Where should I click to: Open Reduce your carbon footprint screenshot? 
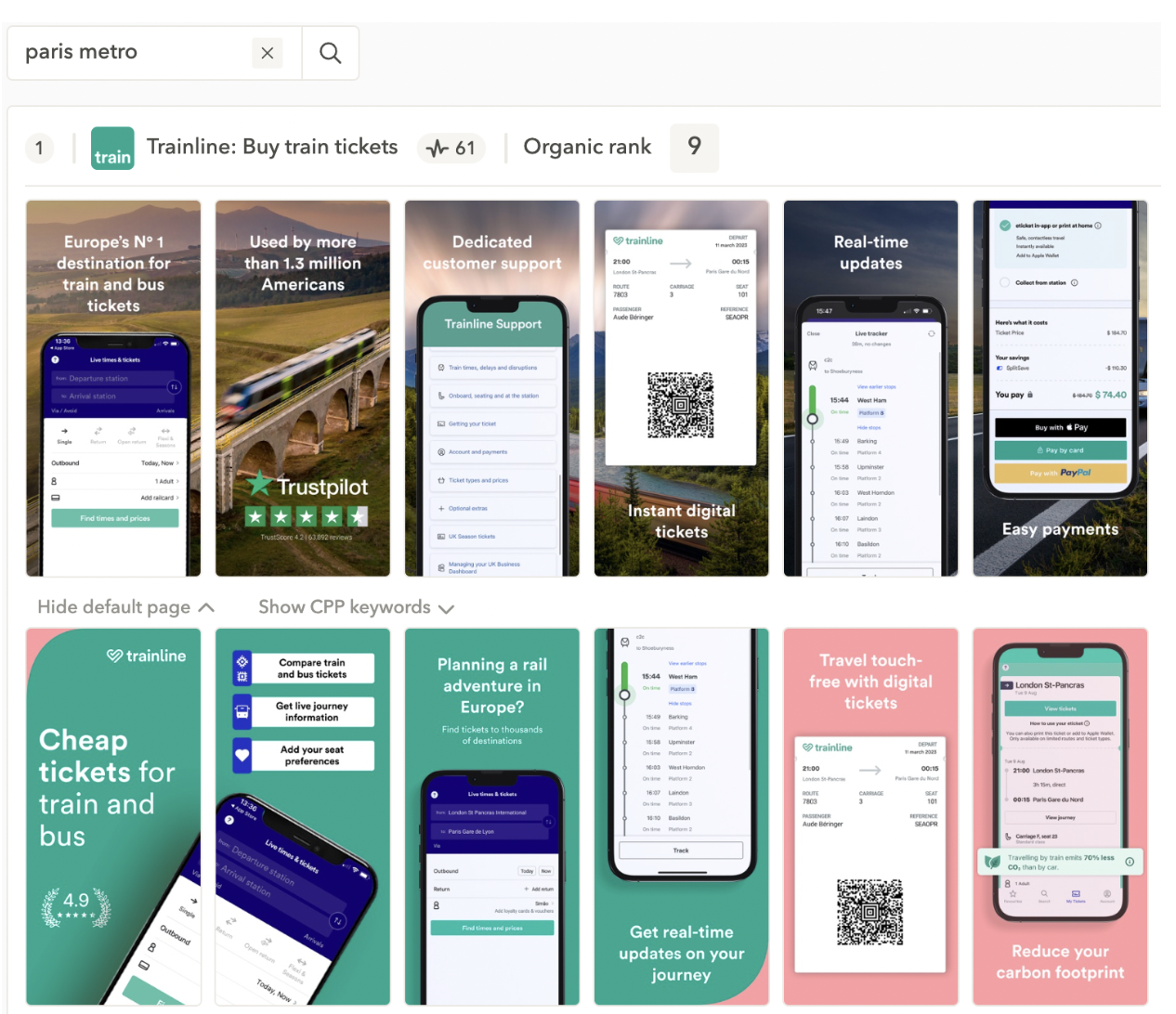[1060, 817]
